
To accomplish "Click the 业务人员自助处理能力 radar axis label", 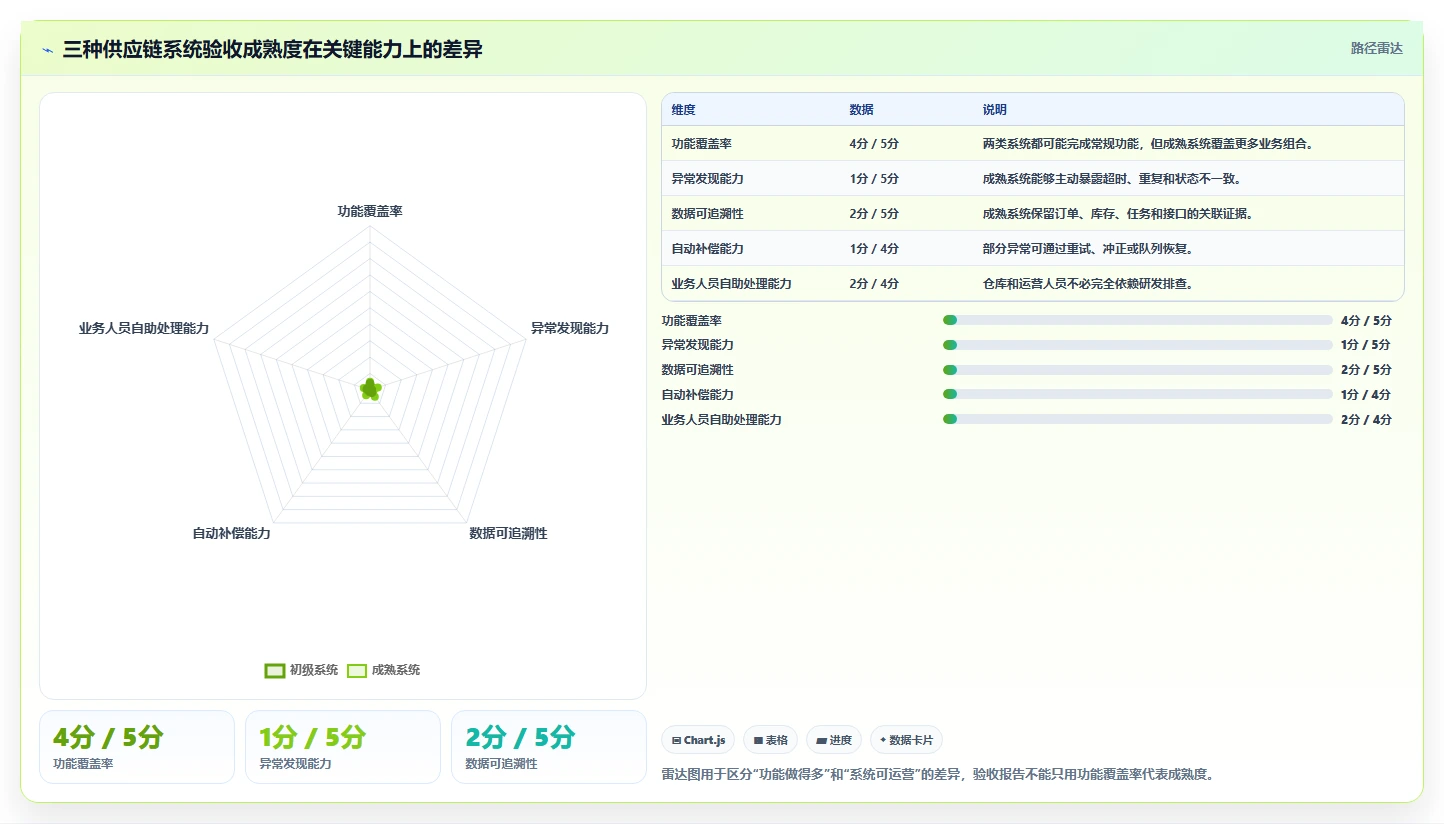I will (144, 328).
